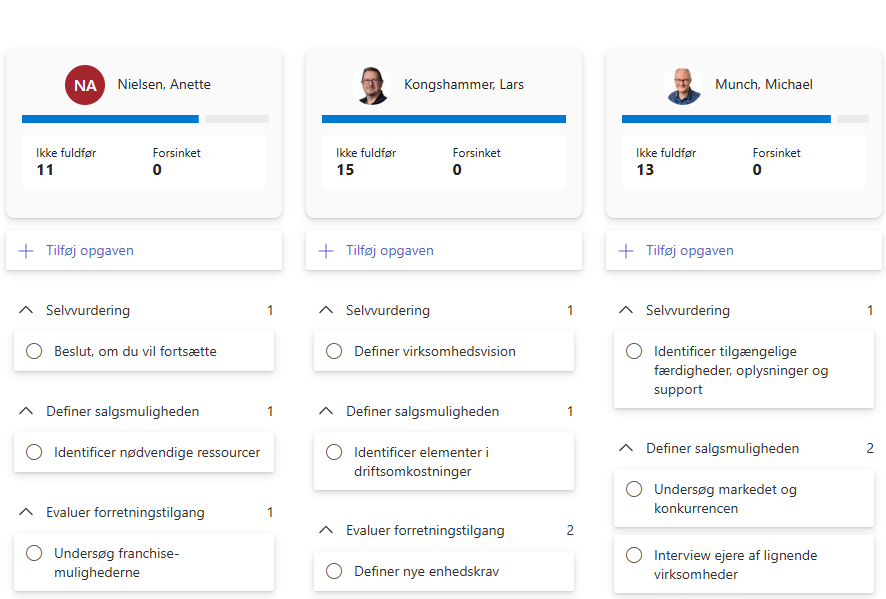Complete the 'Definer virksomhedsvision' task circle

pos(334,351)
